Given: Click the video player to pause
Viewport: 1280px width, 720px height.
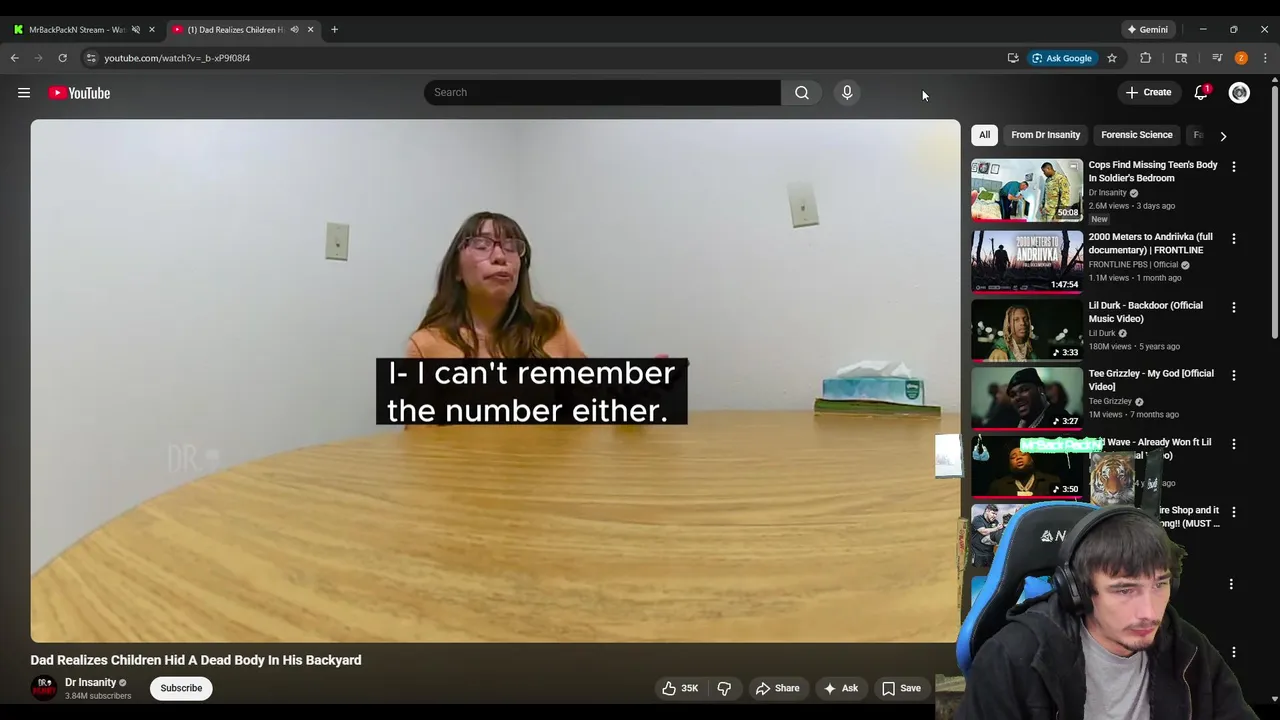Looking at the screenshot, I should tap(495, 381).
